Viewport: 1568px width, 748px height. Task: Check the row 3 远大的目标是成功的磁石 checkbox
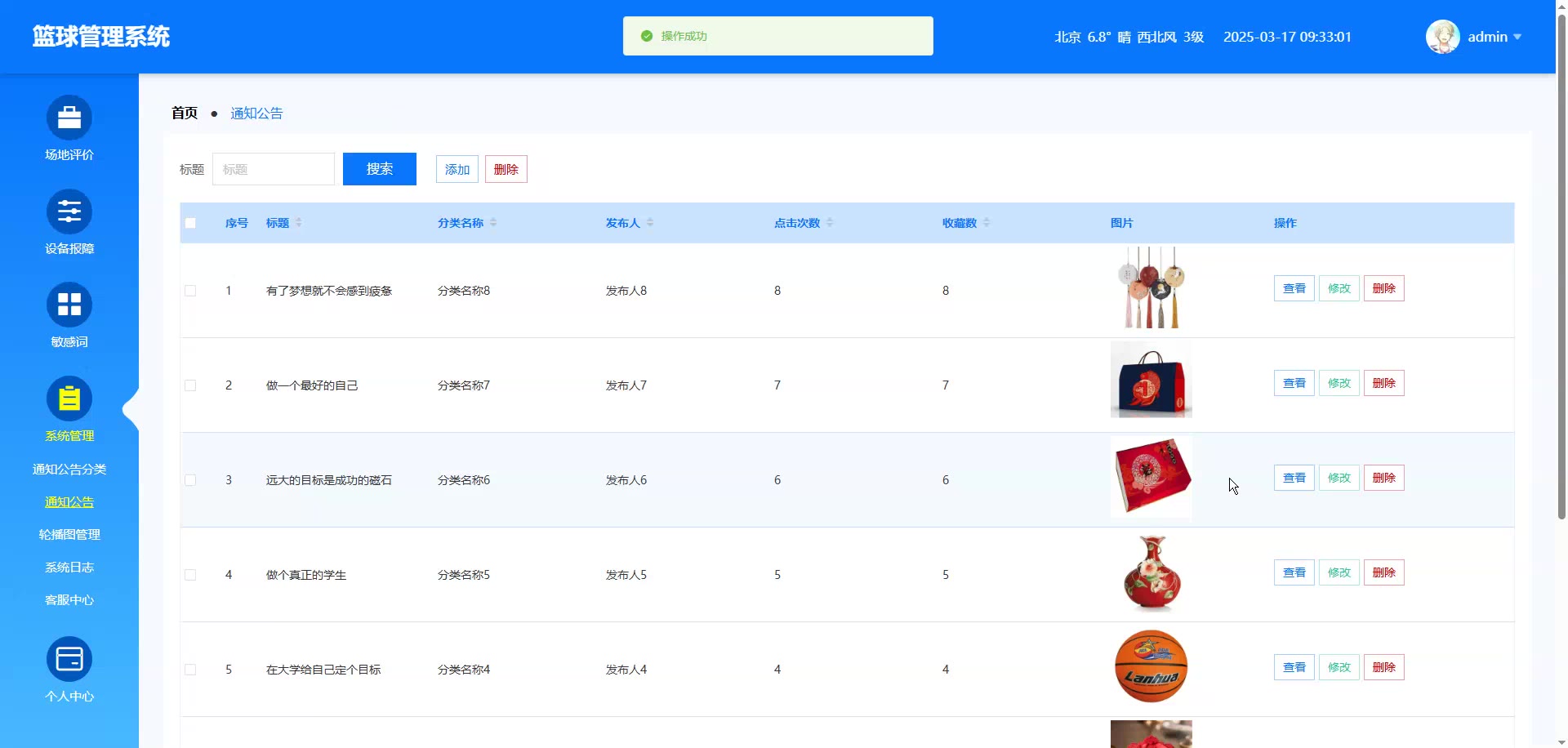coord(190,480)
